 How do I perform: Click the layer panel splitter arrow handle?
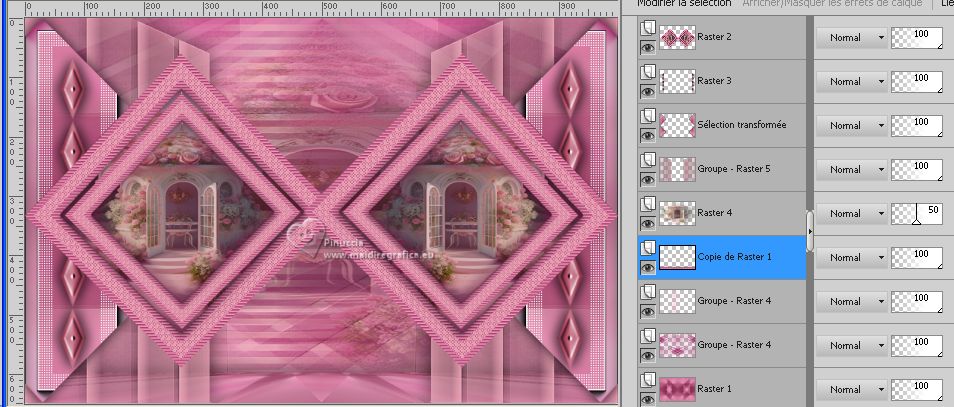810,231
